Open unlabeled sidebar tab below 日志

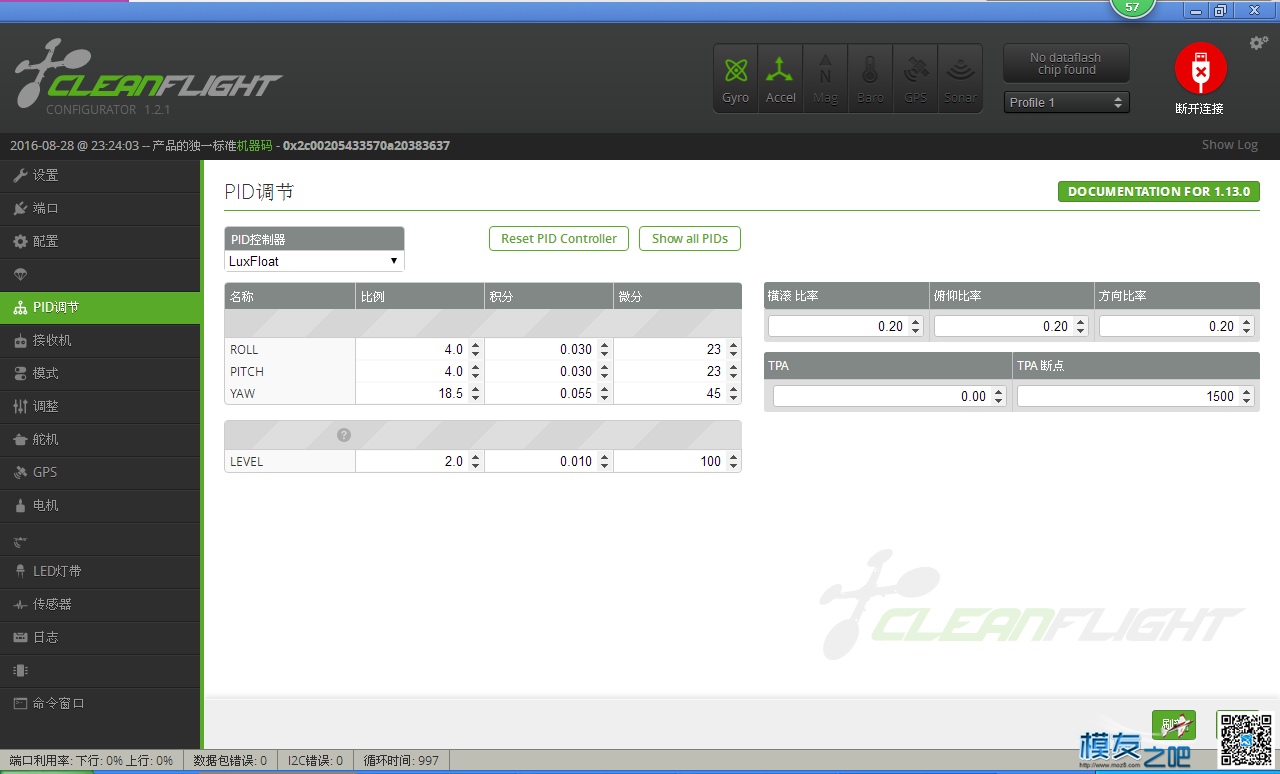[x=100, y=670]
